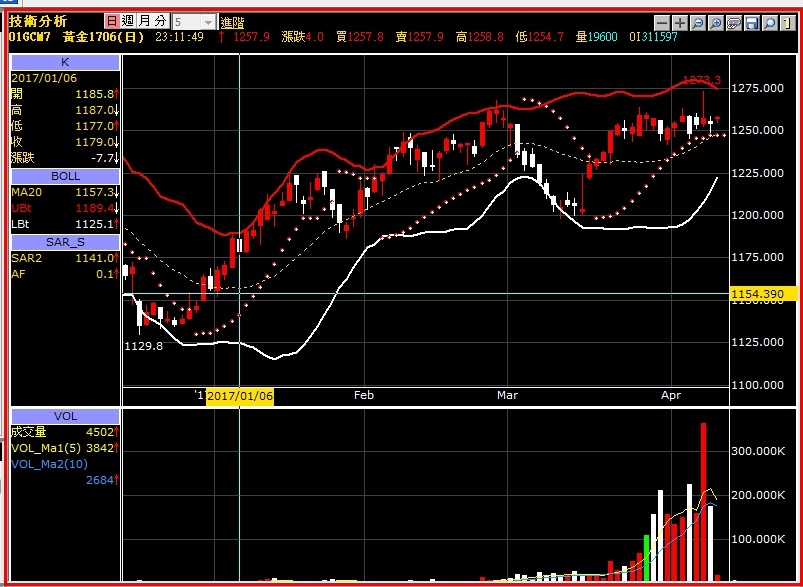Click the yellow bracket 1 icon
The width and height of the screenshot is (803, 587).
click(x=788, y=23)
